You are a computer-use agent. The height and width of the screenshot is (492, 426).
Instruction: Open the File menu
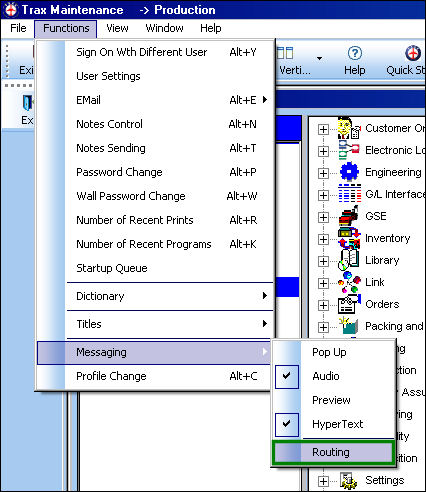(x=18, y=28)
